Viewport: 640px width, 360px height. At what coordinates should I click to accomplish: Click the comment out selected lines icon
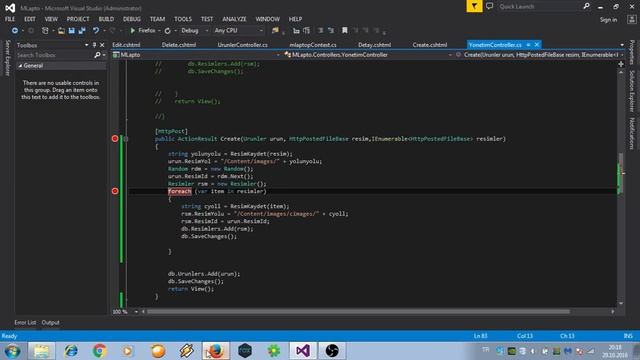pyautogui.click(x=320, y=31)
